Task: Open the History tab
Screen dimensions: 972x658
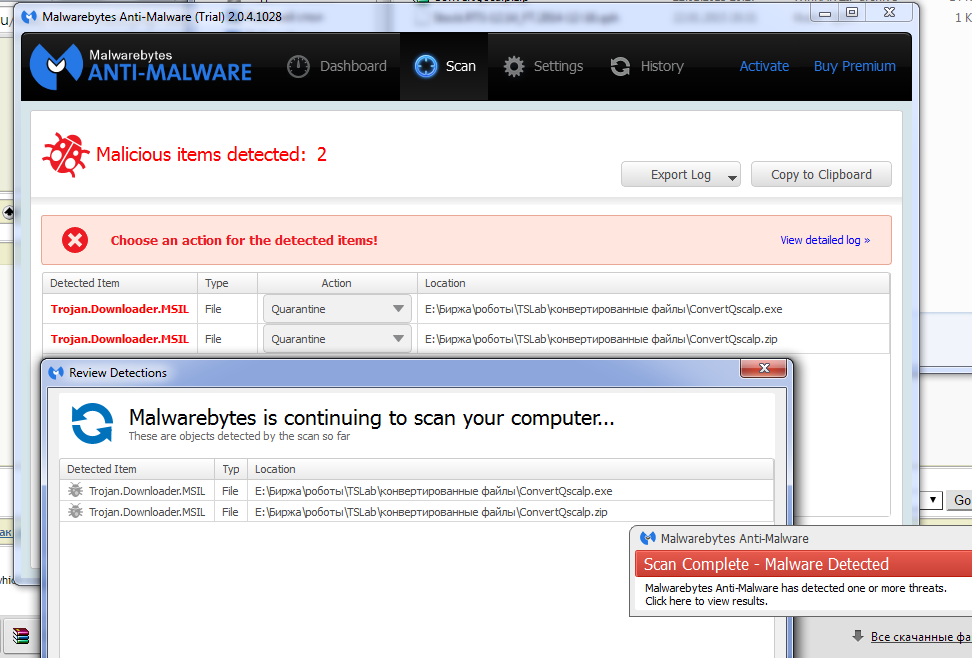Action: (x=647, y=66)
